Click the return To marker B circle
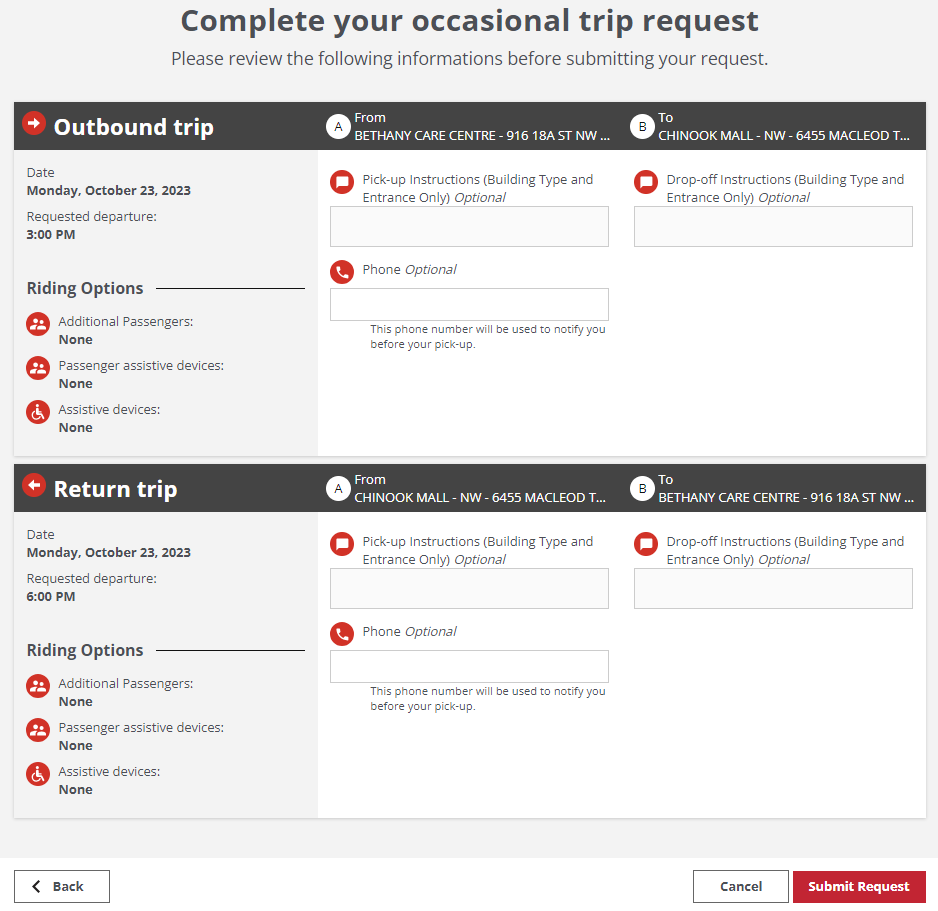The image size is (938, 911). pyautogui.click(x=642, y=489)
